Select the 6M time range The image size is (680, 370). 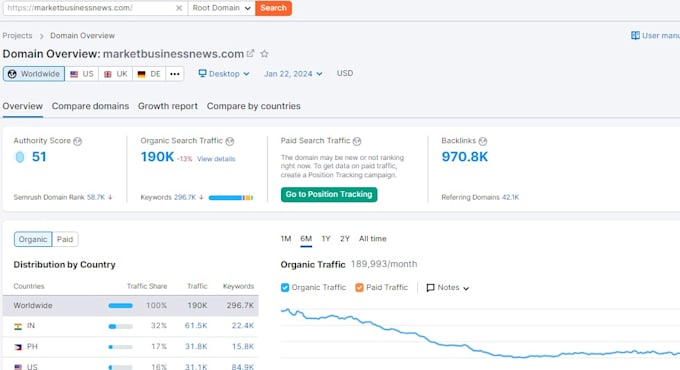(306, 239)
